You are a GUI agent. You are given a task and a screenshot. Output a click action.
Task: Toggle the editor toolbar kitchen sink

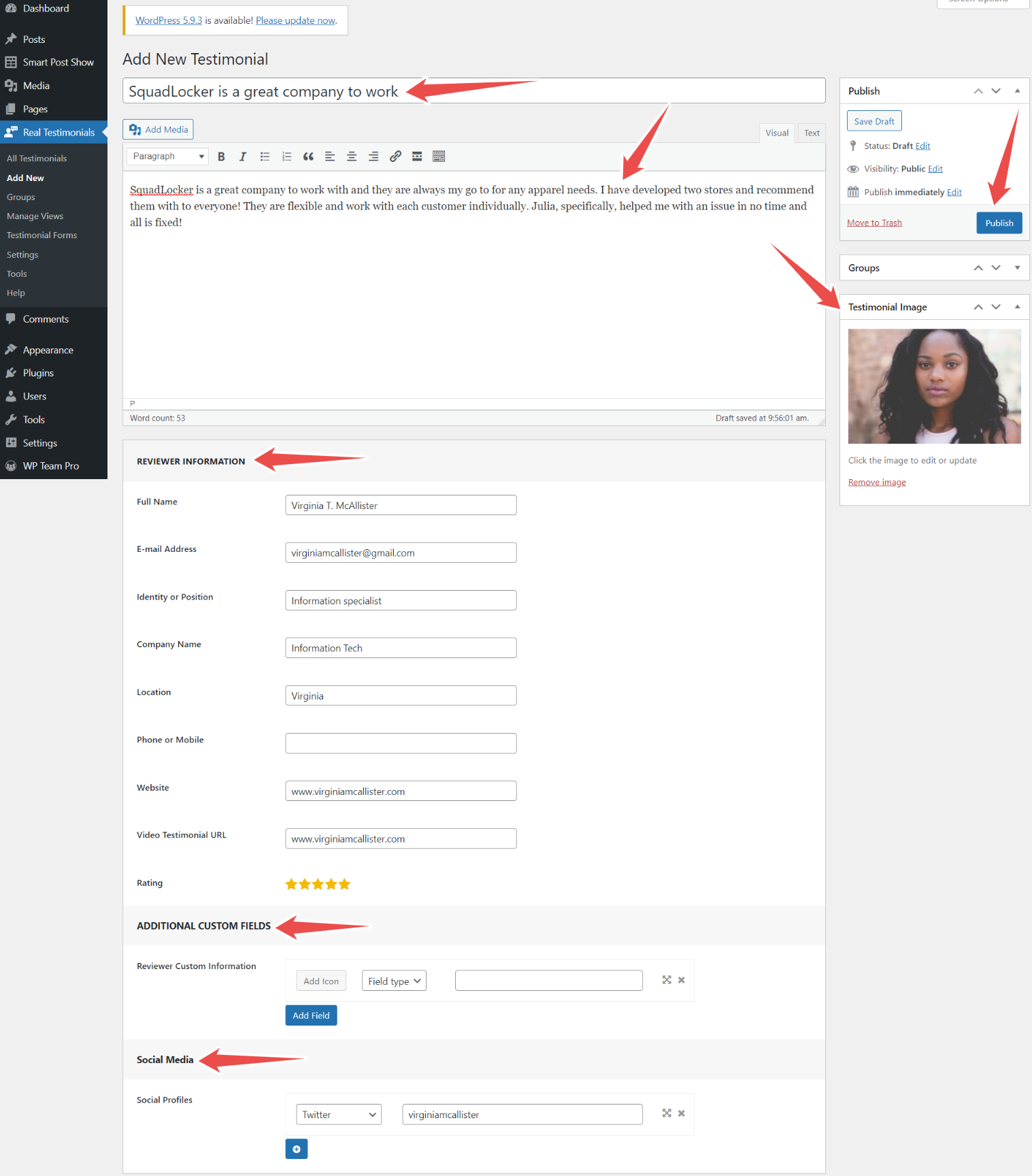click(439, 157)
